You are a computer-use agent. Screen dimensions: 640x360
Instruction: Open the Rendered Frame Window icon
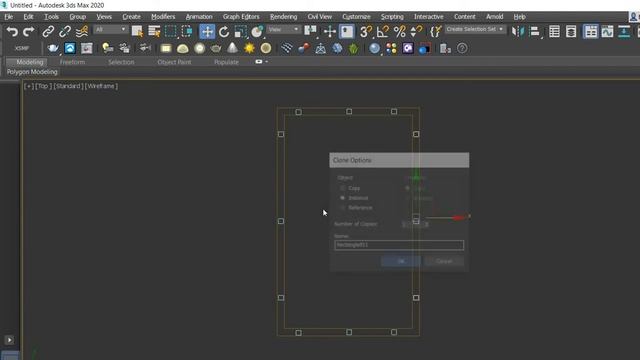(87, 48)
